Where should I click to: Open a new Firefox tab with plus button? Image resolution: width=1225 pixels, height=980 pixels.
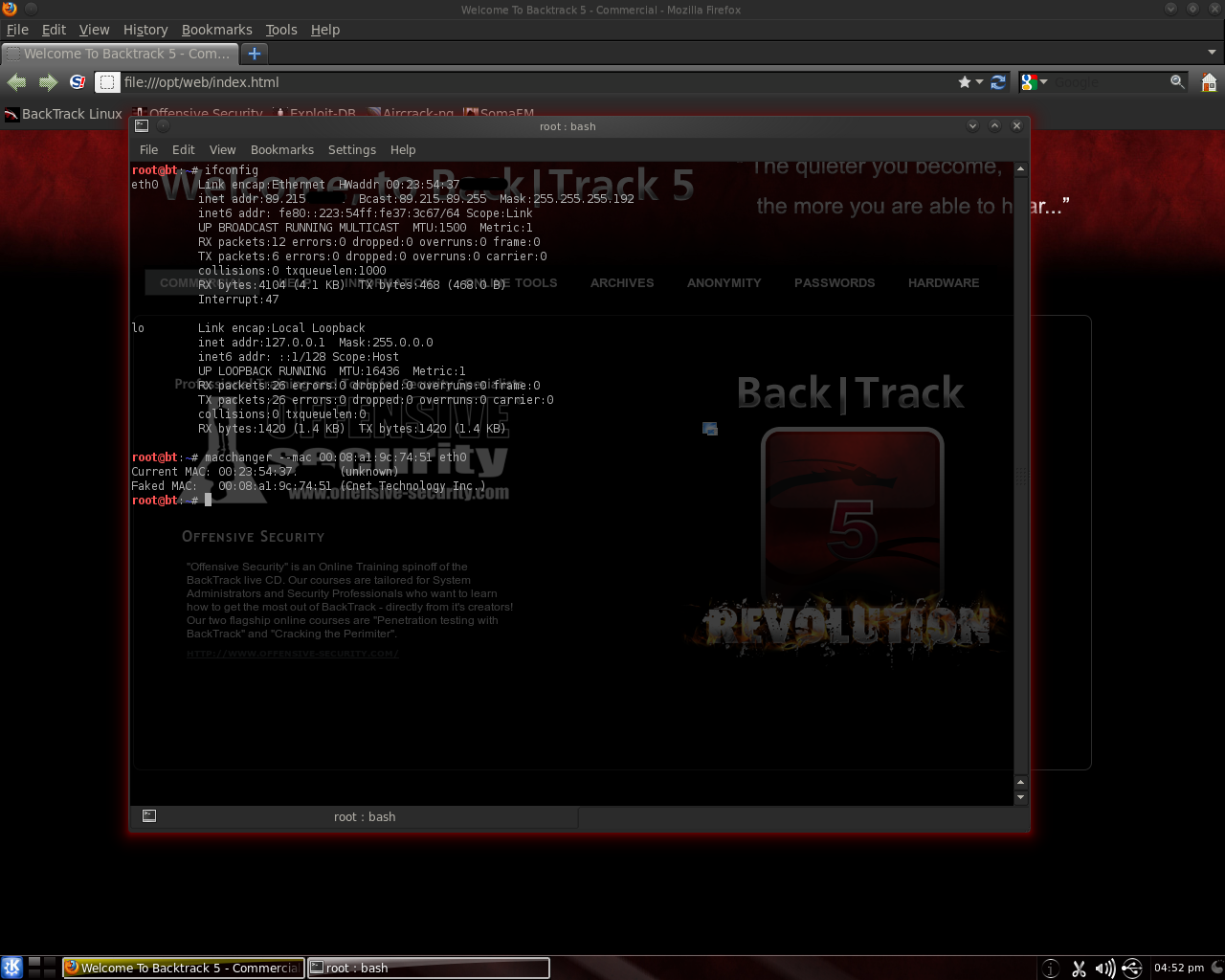pyautogui.click(x=255, y=54)
